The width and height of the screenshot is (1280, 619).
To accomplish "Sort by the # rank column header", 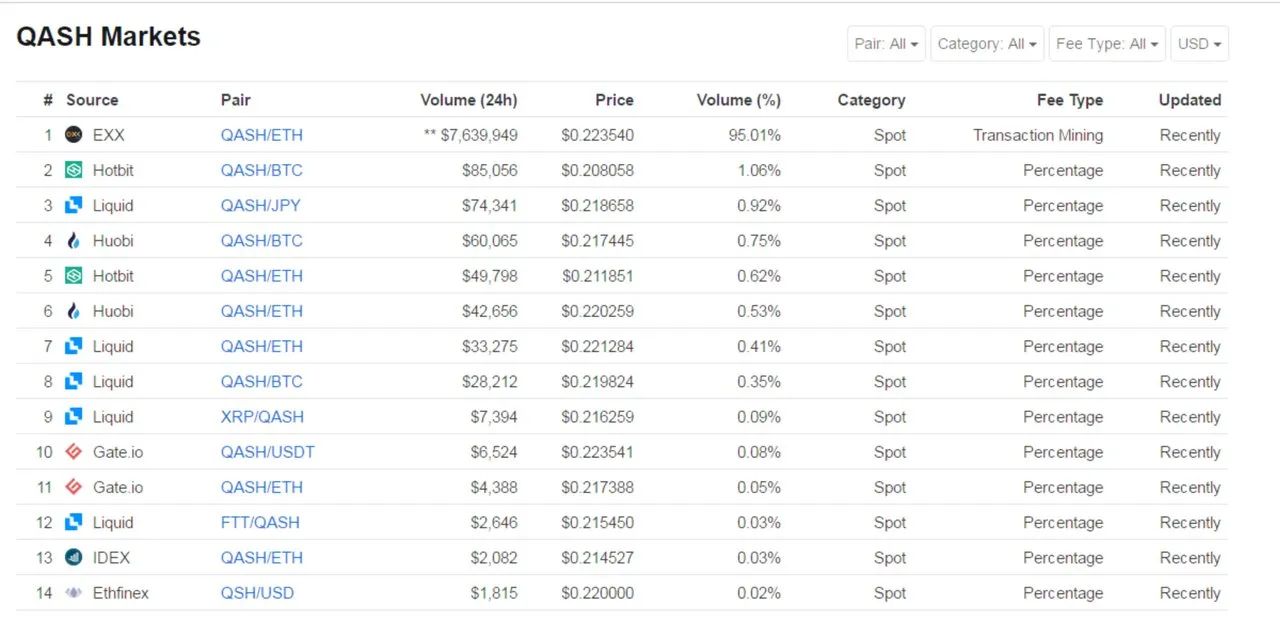I will [48, 100].
